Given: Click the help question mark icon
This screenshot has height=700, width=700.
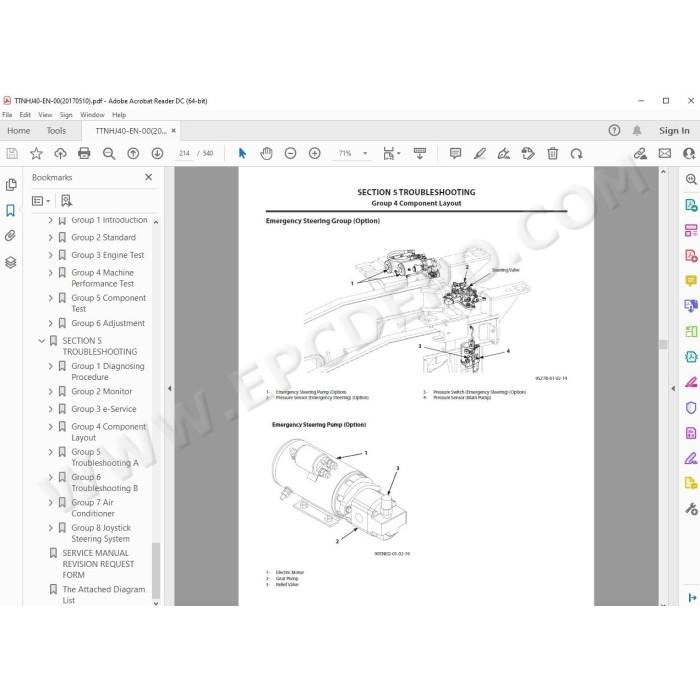Looking at the screenshot, I should pyautogui.click(x=614, y=130).
